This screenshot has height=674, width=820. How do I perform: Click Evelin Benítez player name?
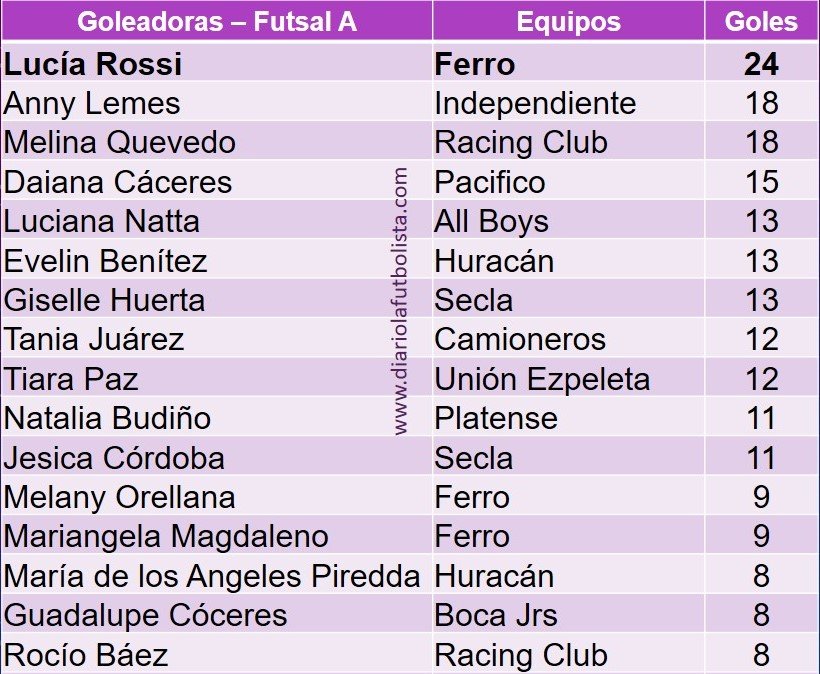click(105, 260)
